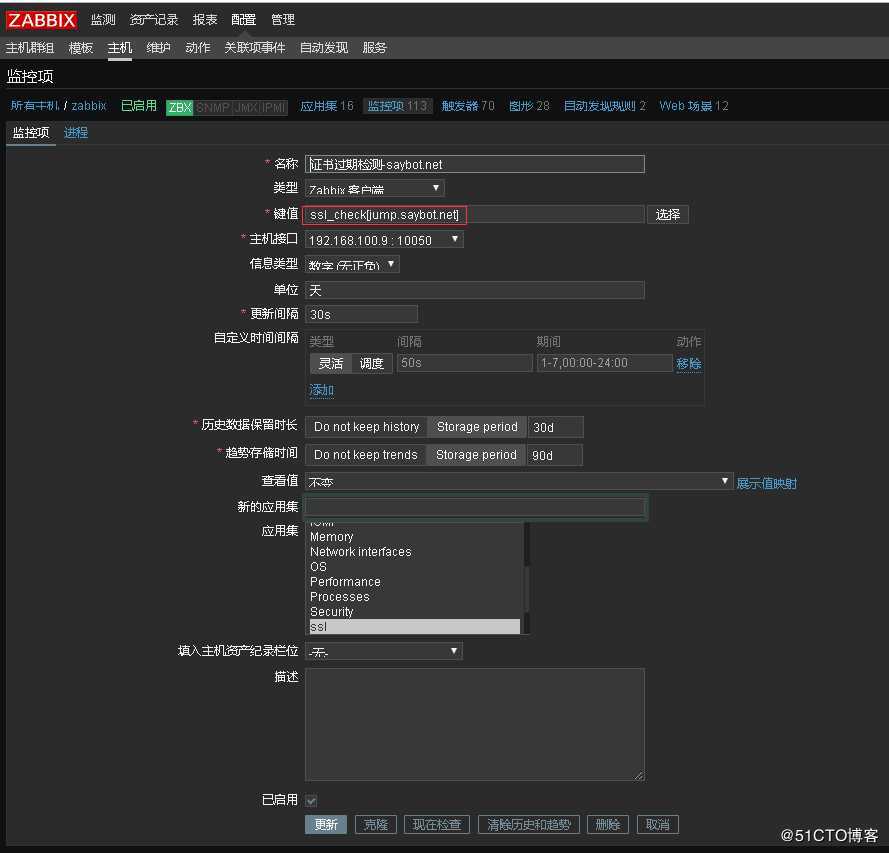This screenshot has width=889, height=853.
Task: Go to 服务 submenu
Action: tap(374, 48)
